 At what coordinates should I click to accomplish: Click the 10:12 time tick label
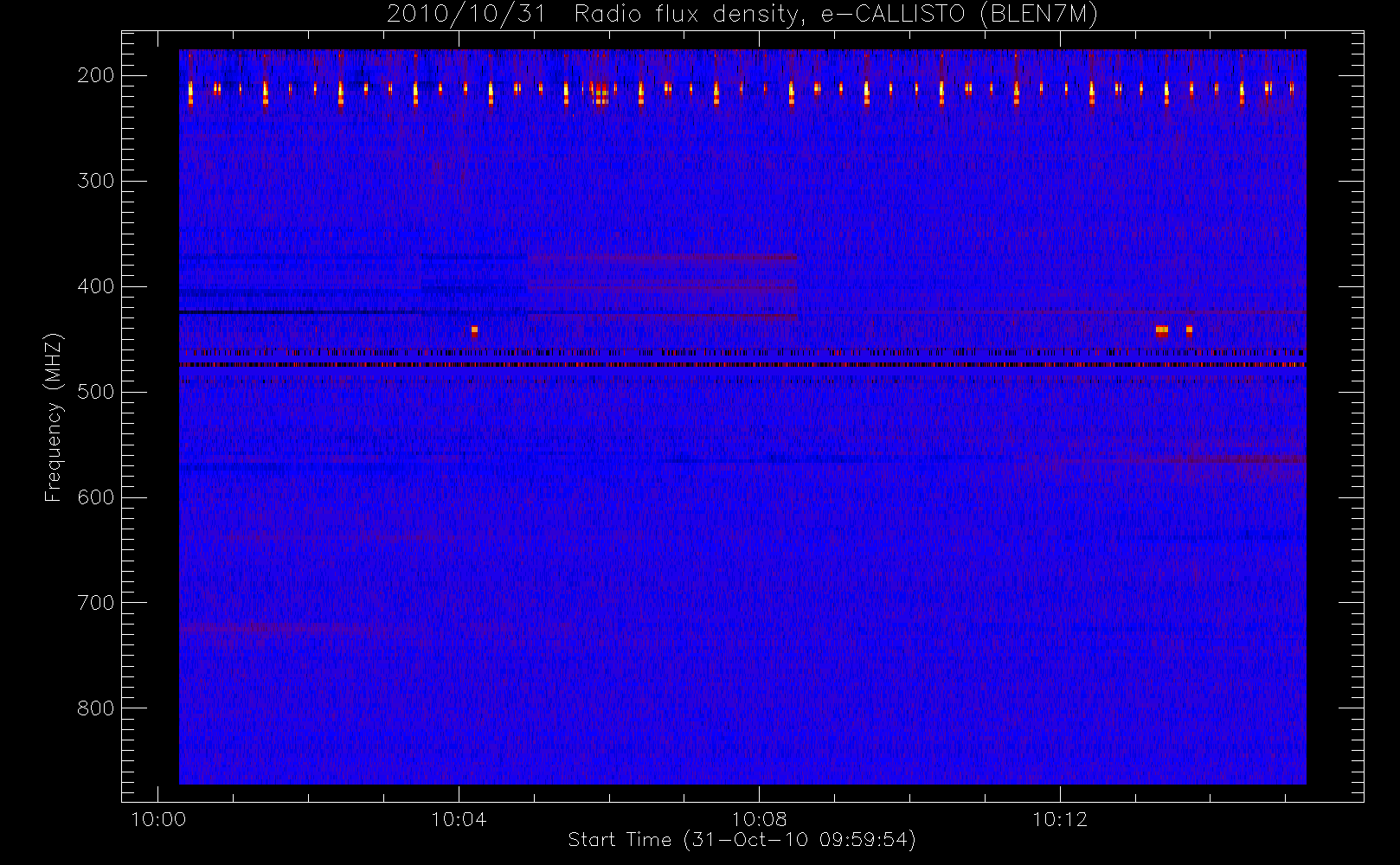1059,819
